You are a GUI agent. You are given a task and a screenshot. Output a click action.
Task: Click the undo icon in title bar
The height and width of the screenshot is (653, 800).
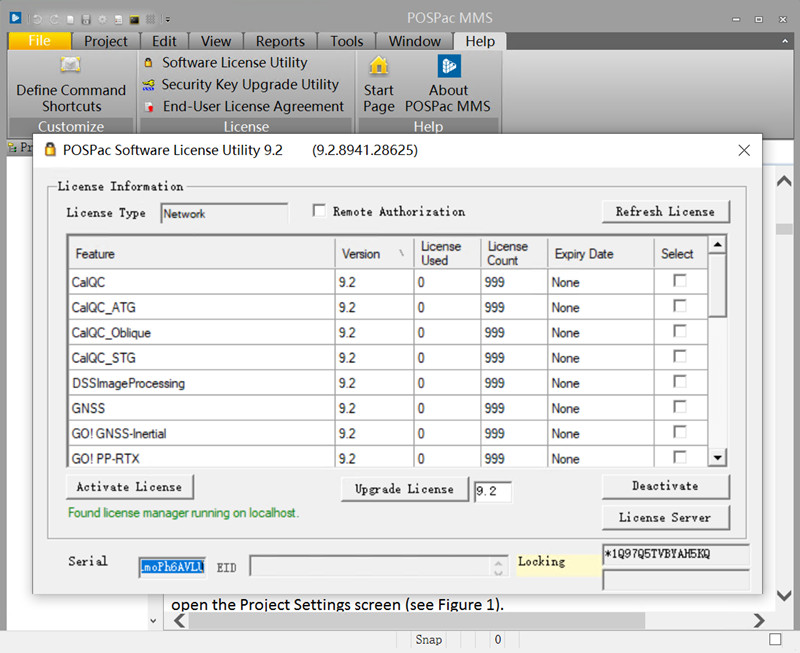click(37, 19)
